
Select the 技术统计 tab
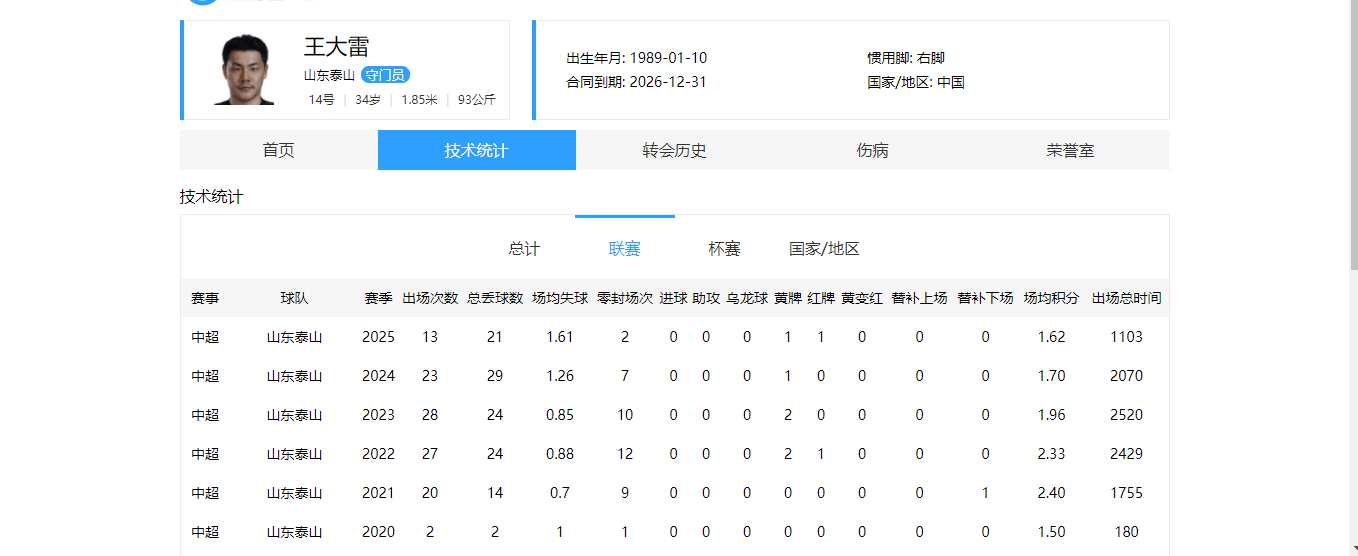pos(476,150)
